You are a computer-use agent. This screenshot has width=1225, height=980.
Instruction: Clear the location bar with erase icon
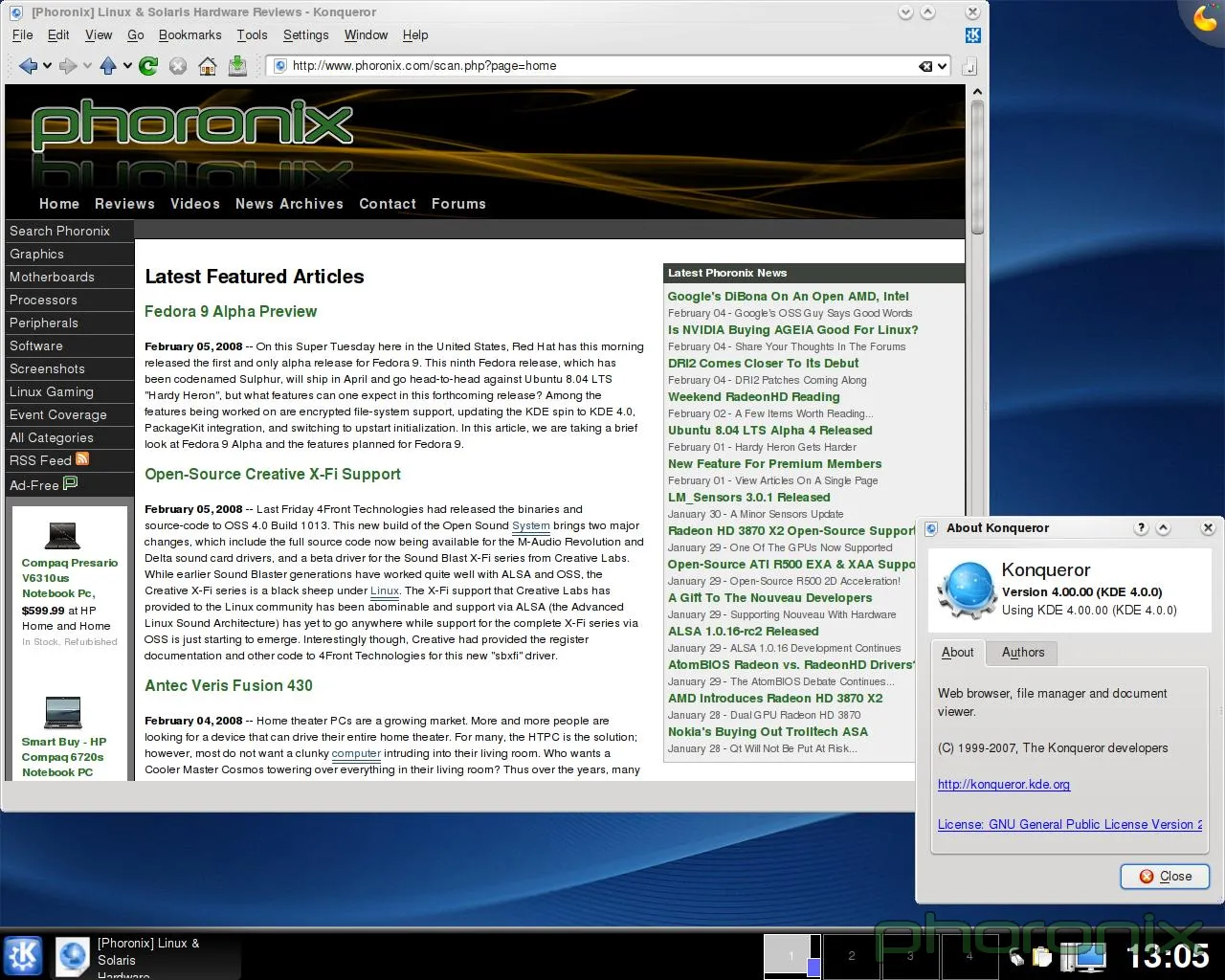coord(925,66)
